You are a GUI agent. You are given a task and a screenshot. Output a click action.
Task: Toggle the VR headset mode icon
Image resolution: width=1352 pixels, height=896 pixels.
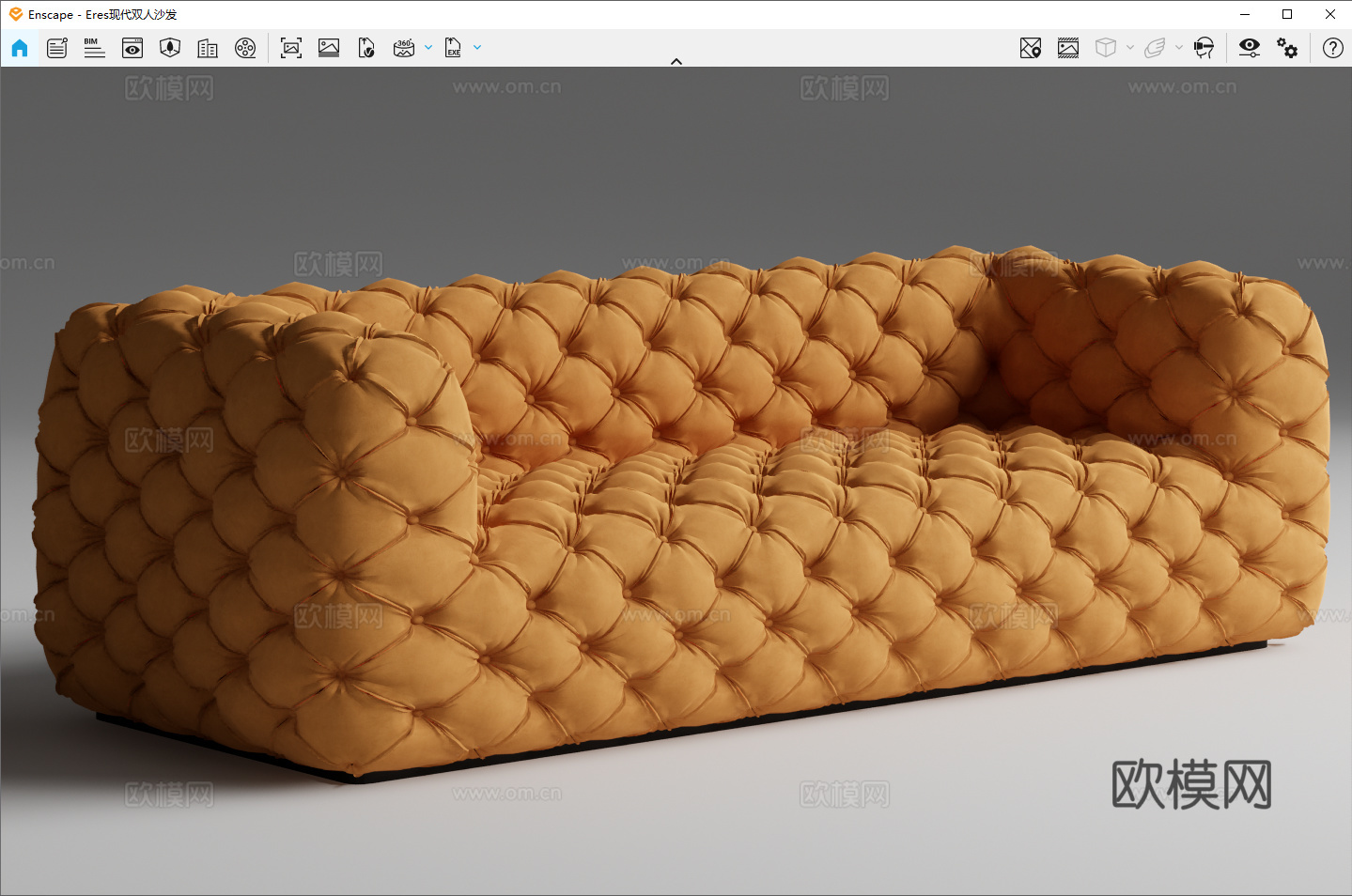coord(1204,48)
